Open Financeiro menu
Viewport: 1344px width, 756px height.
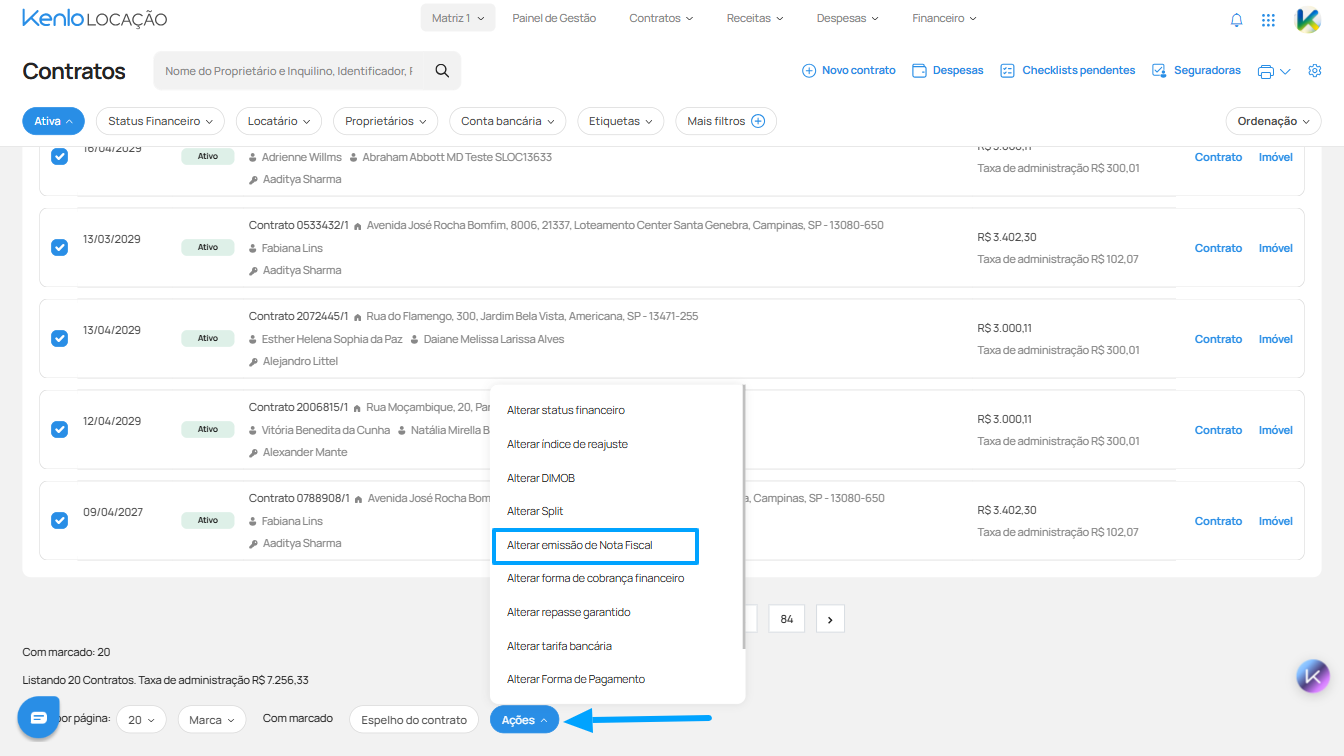[x=945, y=18]
